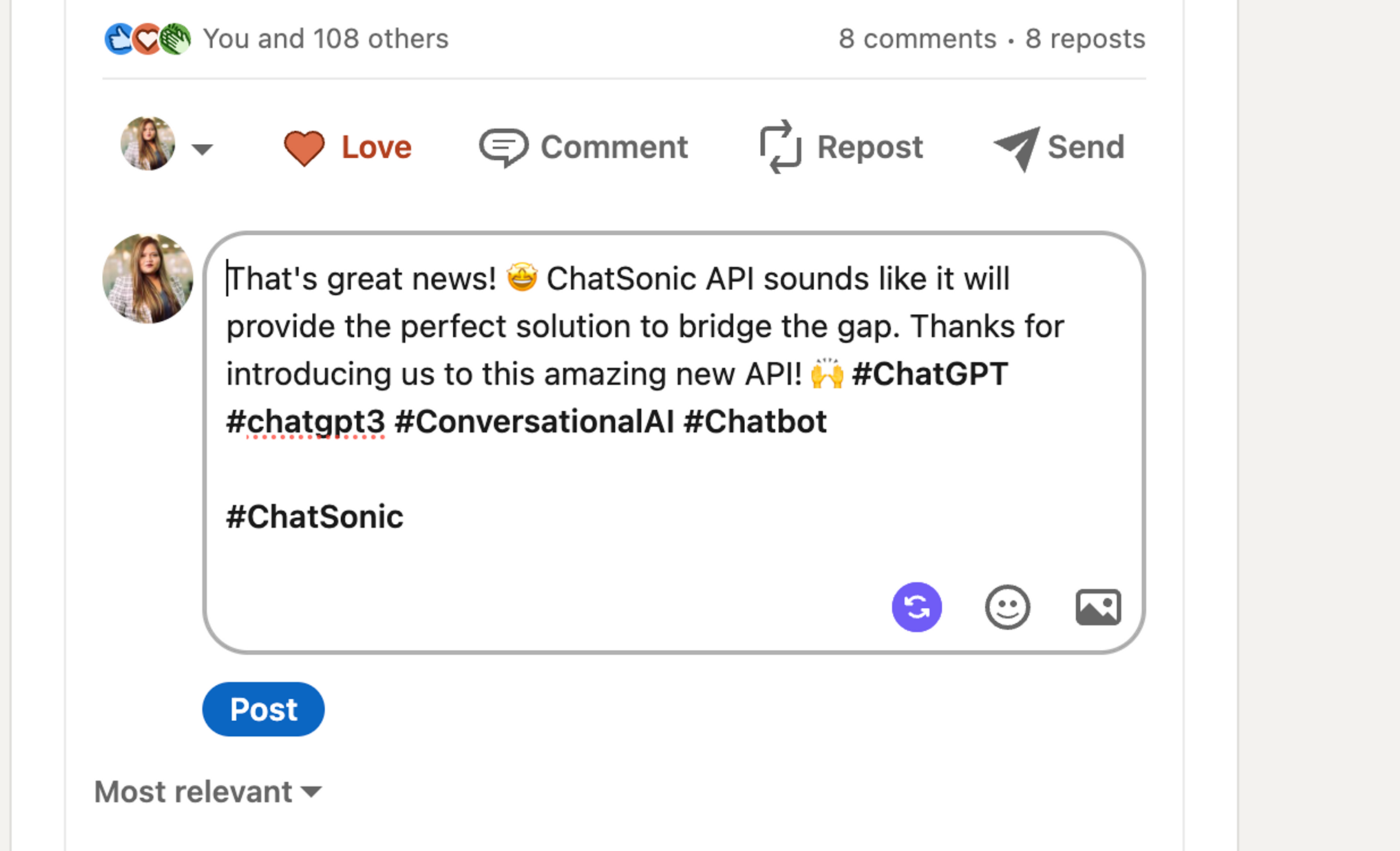This screenshot has height=851, width=1400.
Task: Open the list of 8 comments
Action: click(x=918, y=38)
